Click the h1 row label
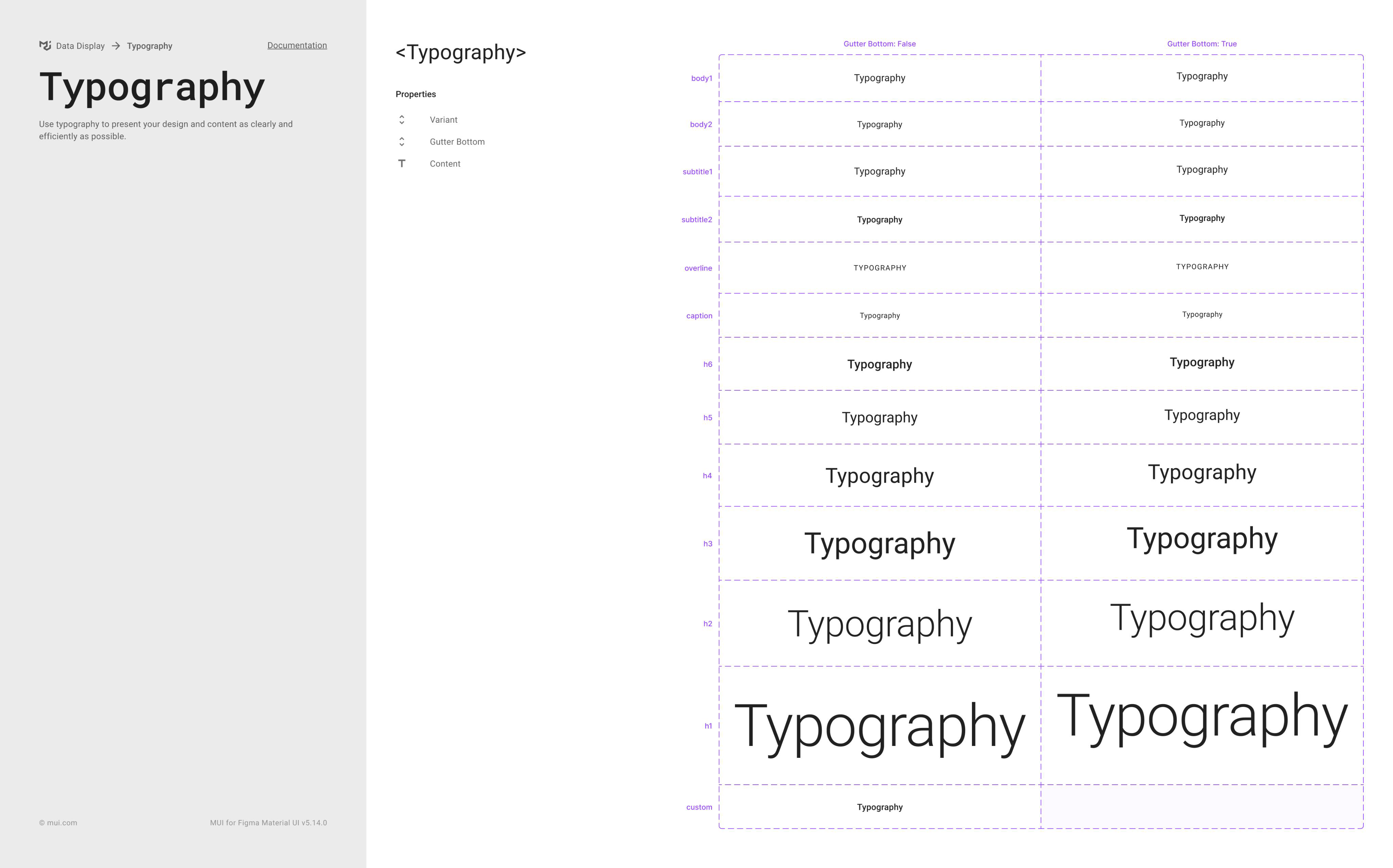The width and height of the screenshot is (1393, 868). click(x=708, y=726)
